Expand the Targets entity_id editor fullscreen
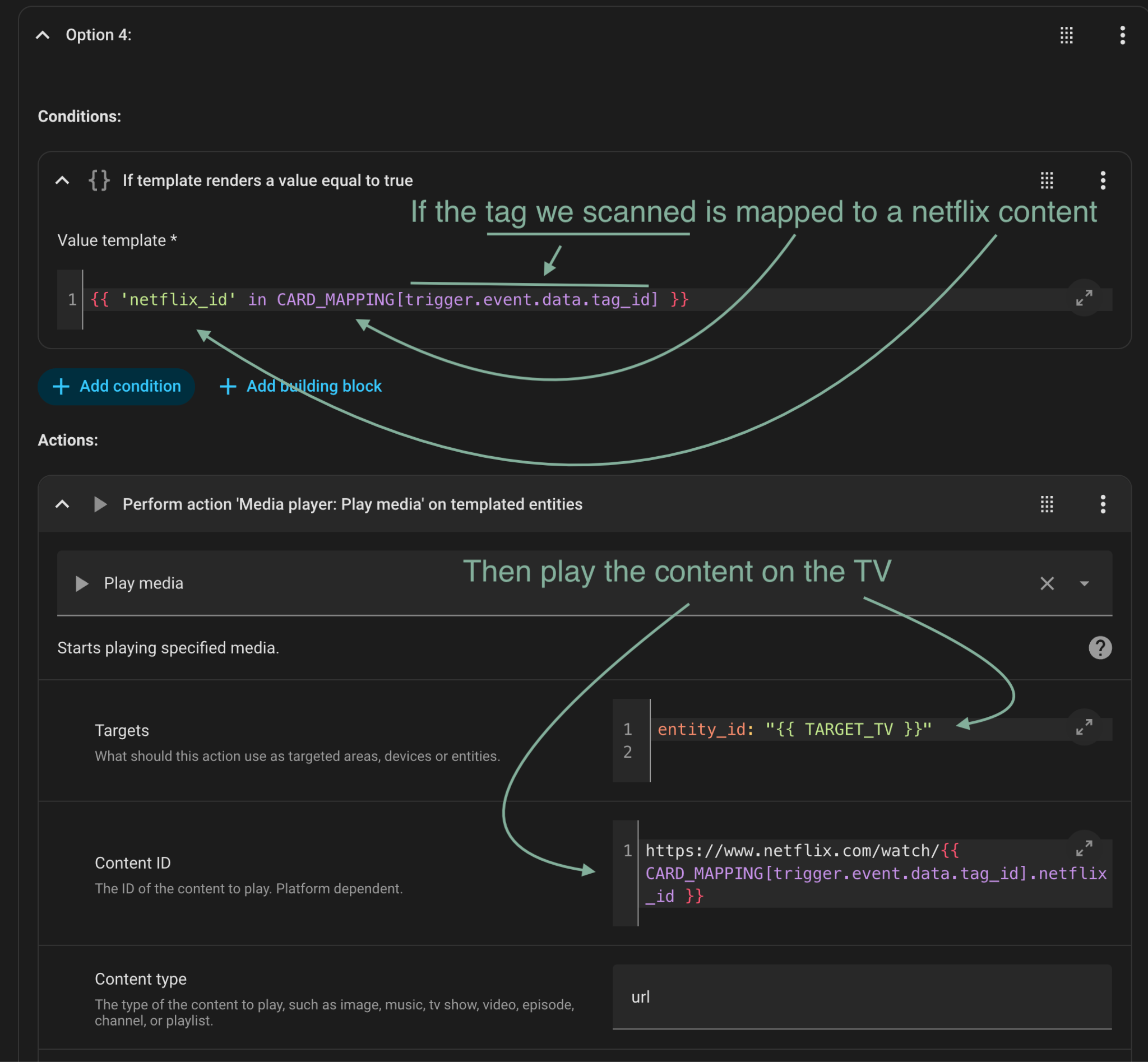The height and width of the screenshot is (1062, 1148). [x=1084, y=727]
